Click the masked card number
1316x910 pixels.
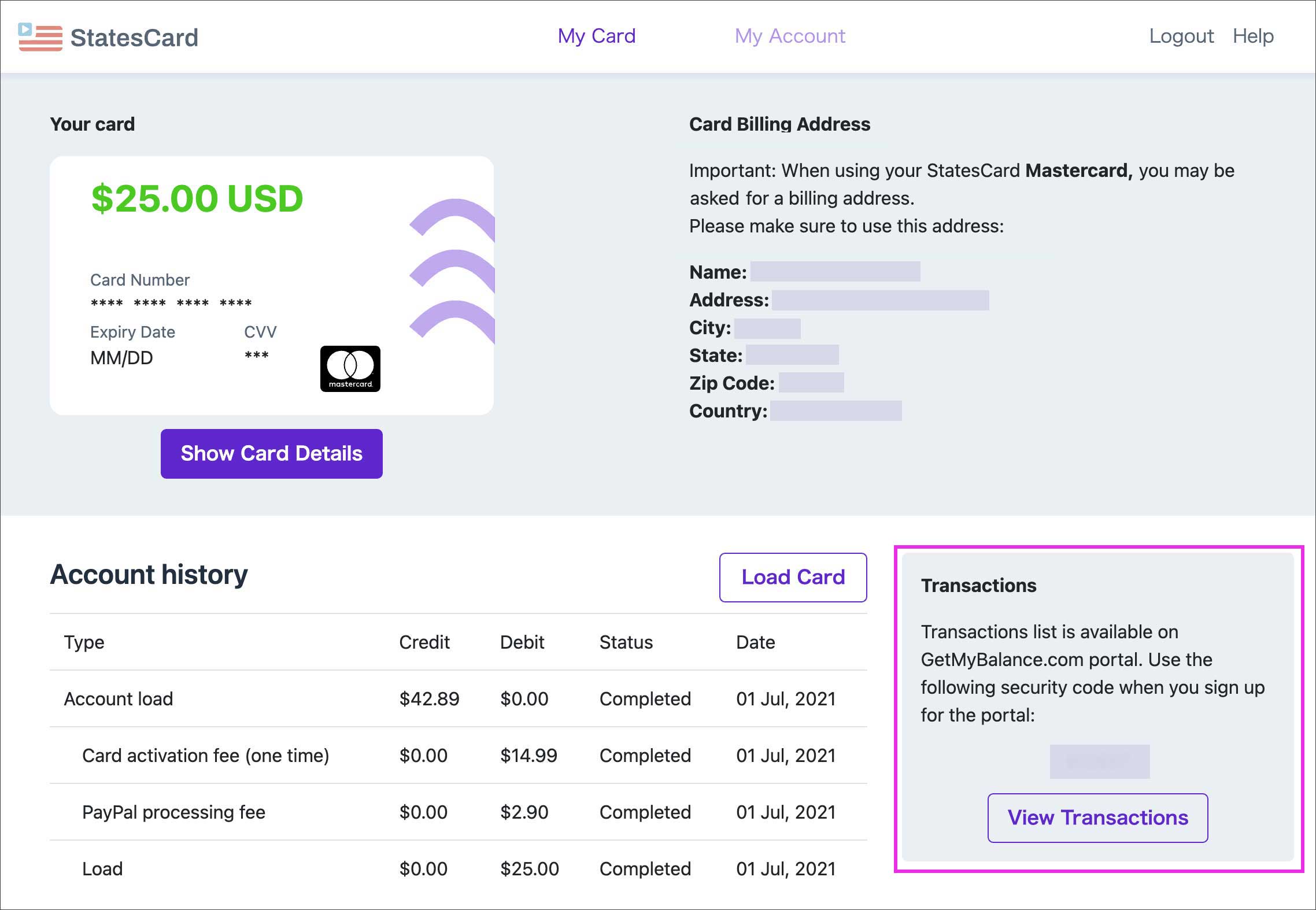(171, 303)
